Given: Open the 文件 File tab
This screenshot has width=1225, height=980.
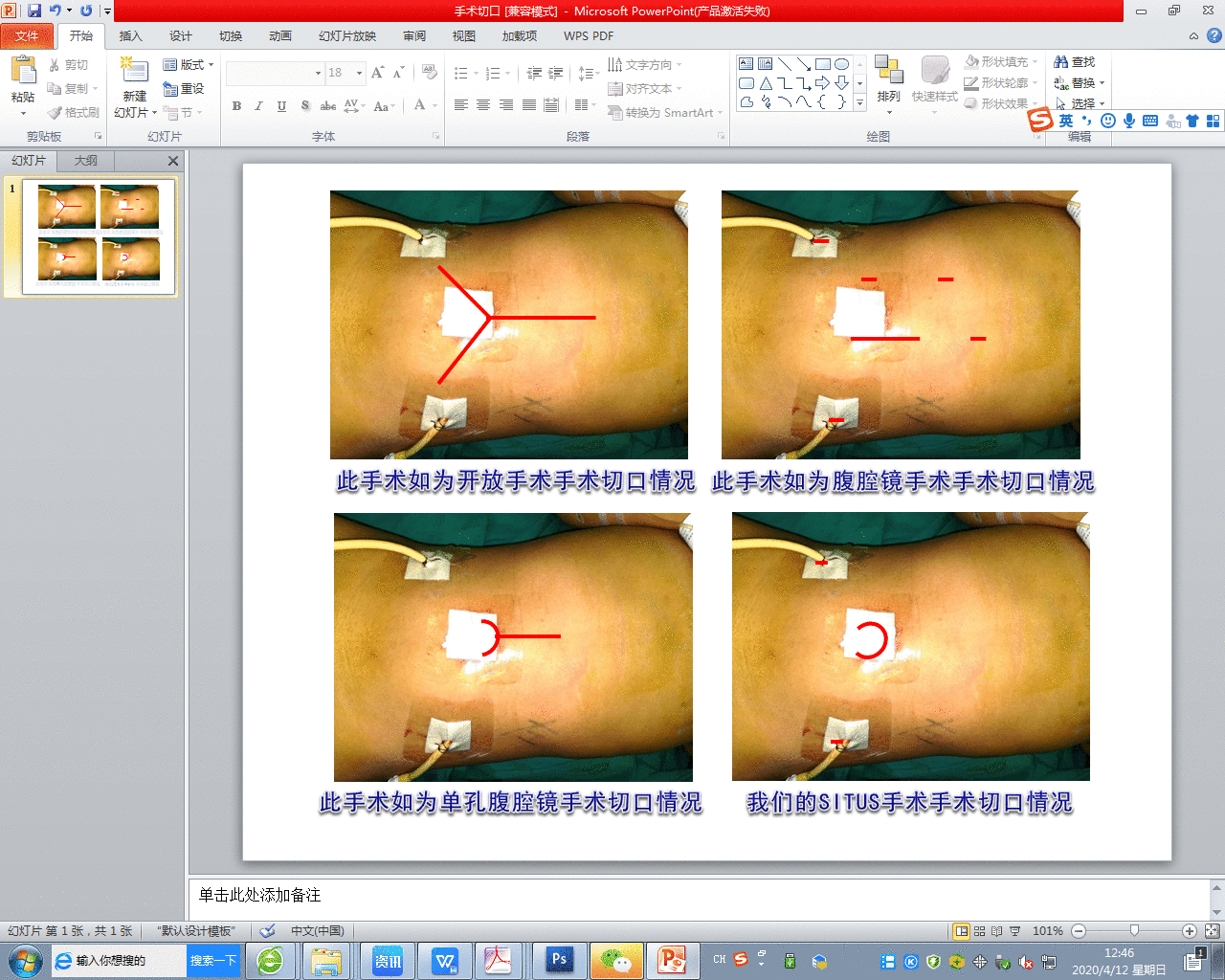Looking at the screenshot, I should pos(27,36).
